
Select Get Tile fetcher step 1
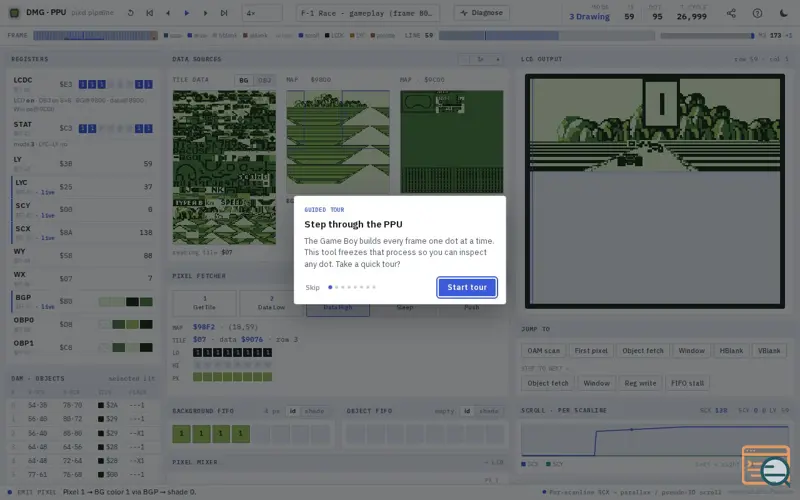(205, 303)
